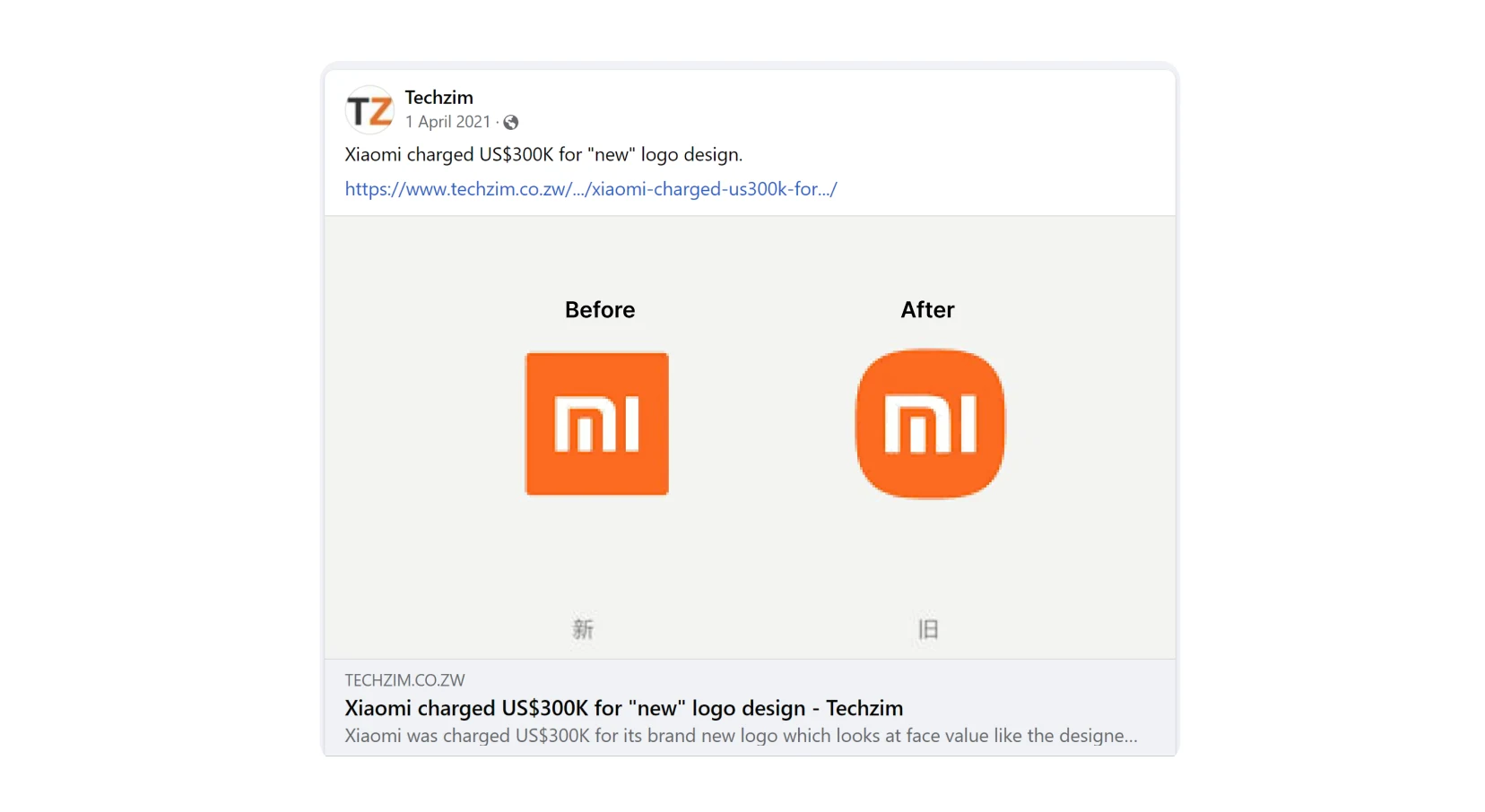Open the 1 April 2021 post timestamp
1485x812 pixels.
pos(447,122)
